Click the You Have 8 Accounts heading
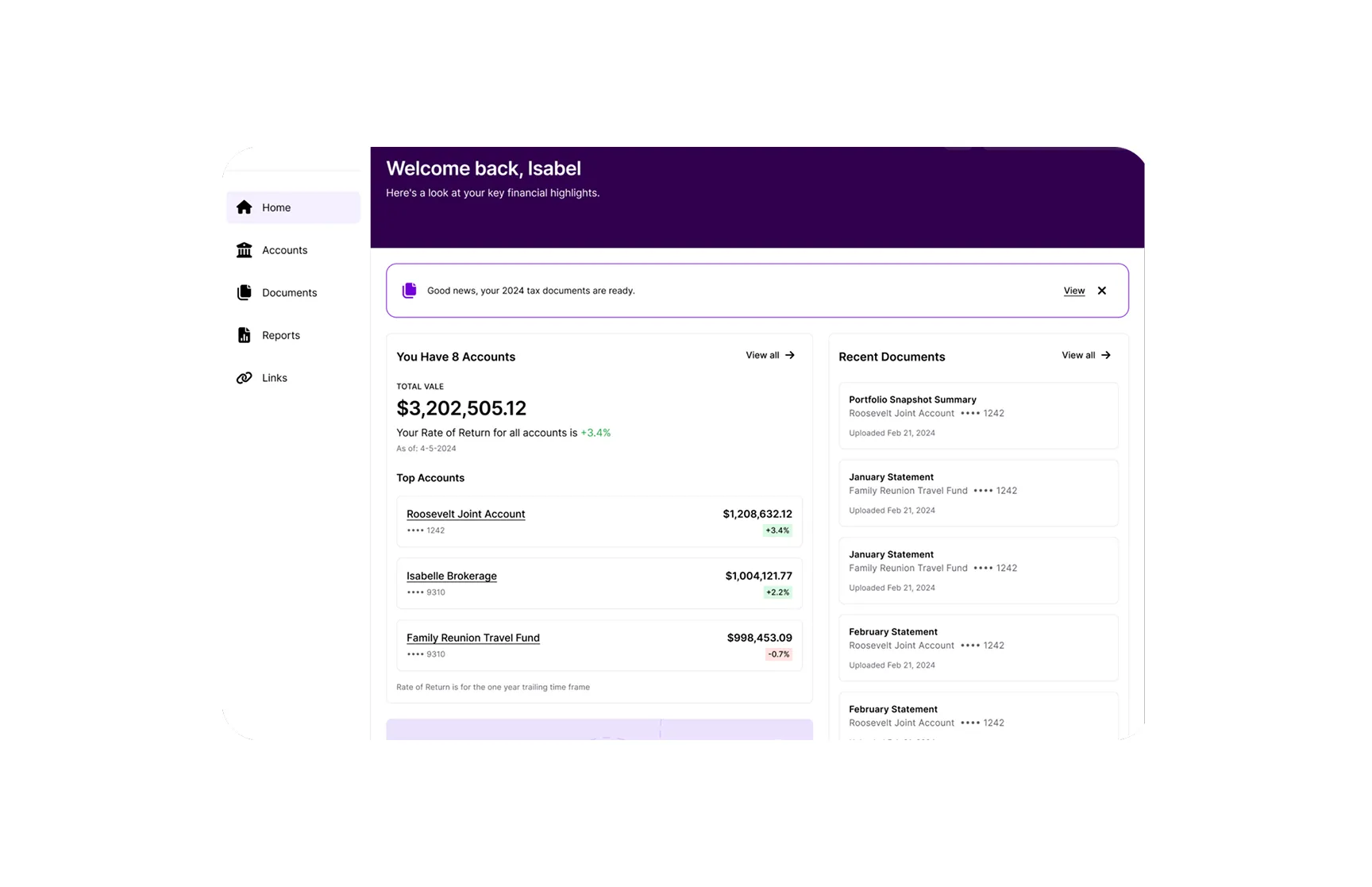Screen dimensions: 1372x887 (x=456, y=357)
